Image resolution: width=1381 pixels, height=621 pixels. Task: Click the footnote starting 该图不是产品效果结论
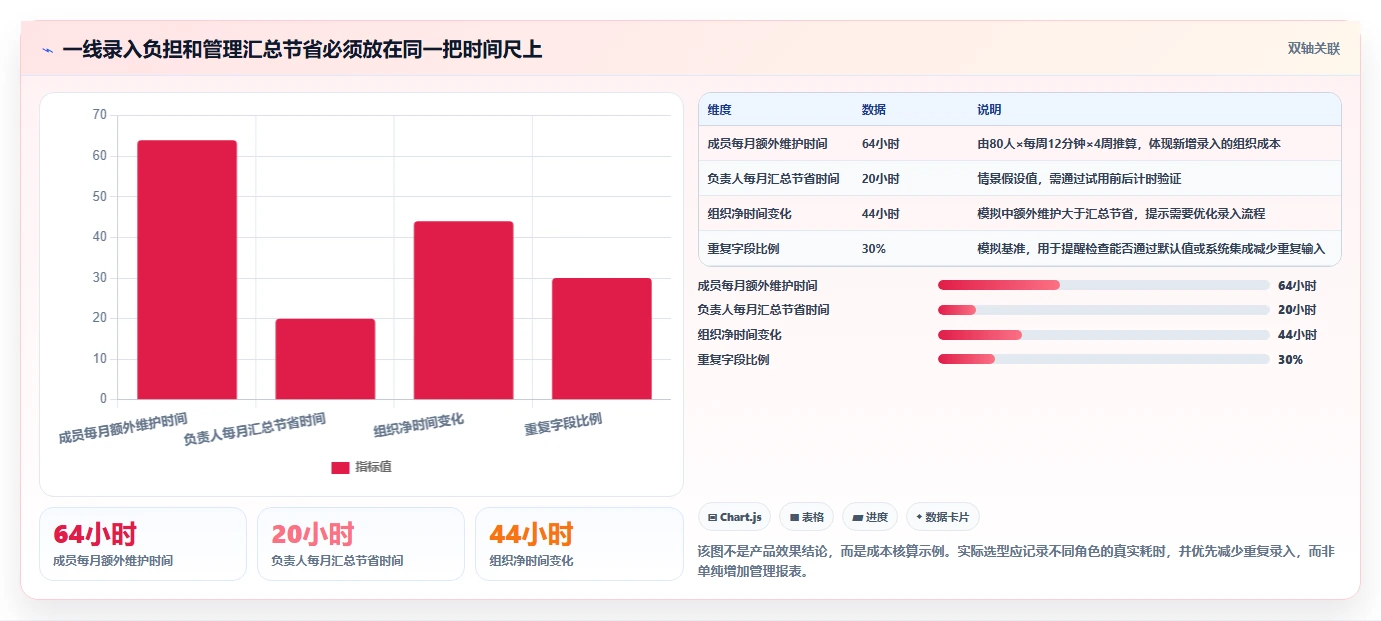pos(1015,562)
